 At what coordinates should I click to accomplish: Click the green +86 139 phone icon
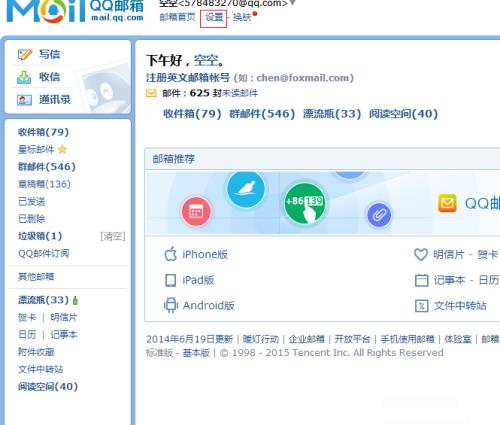point(304,203)
